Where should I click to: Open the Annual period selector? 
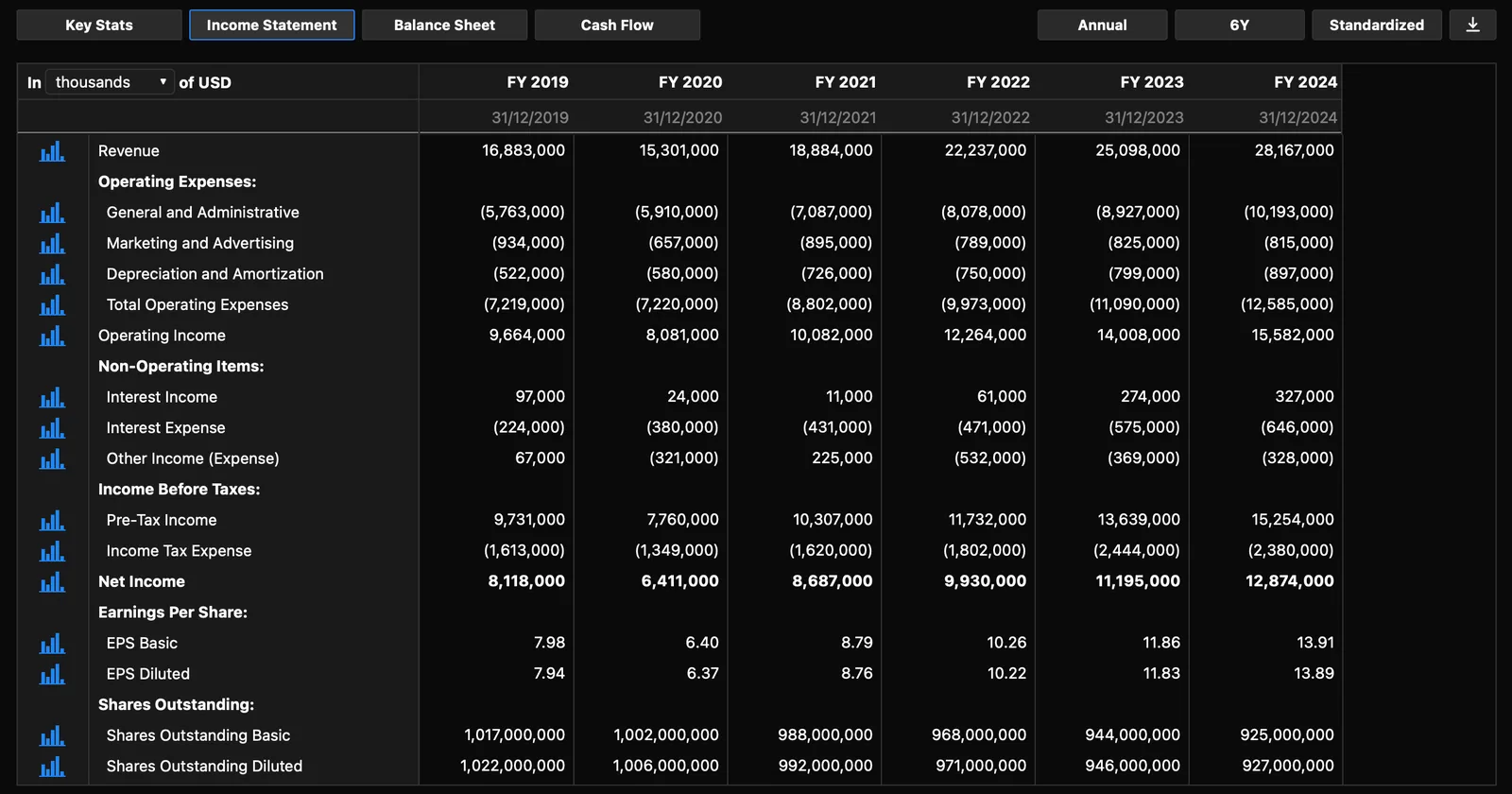(1102, 25)
